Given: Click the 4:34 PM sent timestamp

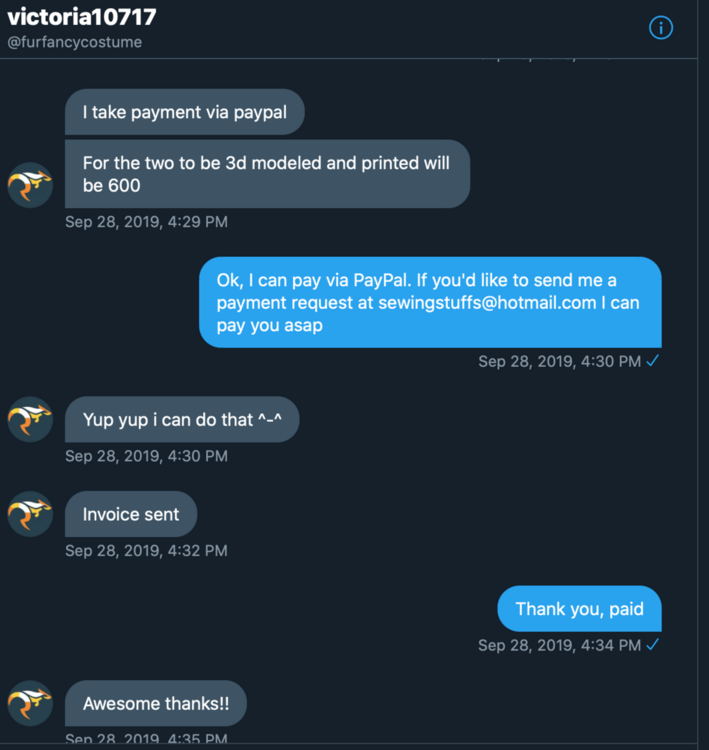Looking at the screenshot, I should pos(559,645).
